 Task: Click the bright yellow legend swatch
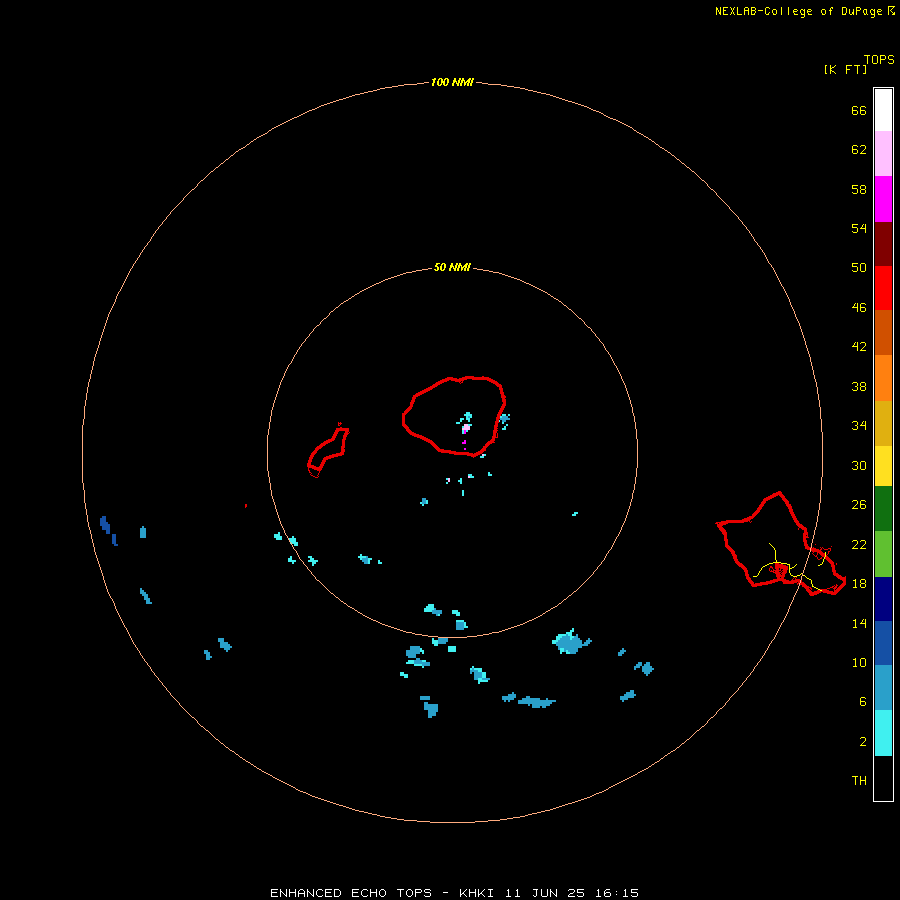(883, 466)
